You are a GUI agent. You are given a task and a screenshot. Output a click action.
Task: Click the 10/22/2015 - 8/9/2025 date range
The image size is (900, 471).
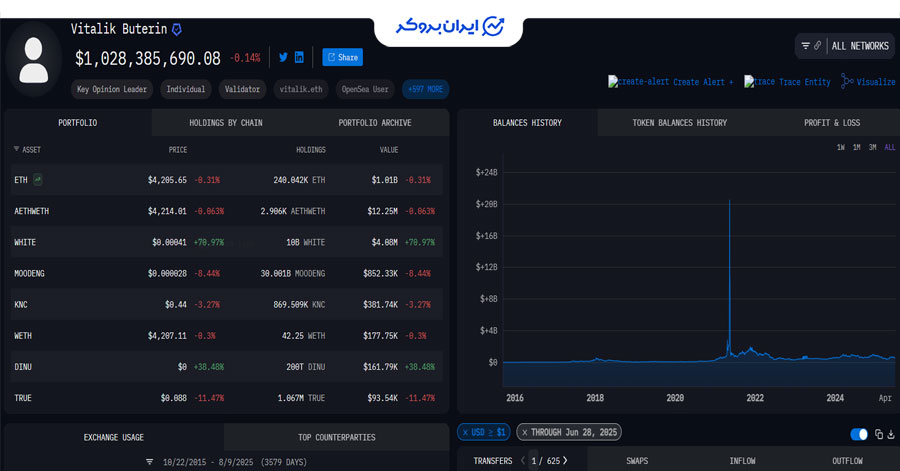208,462
